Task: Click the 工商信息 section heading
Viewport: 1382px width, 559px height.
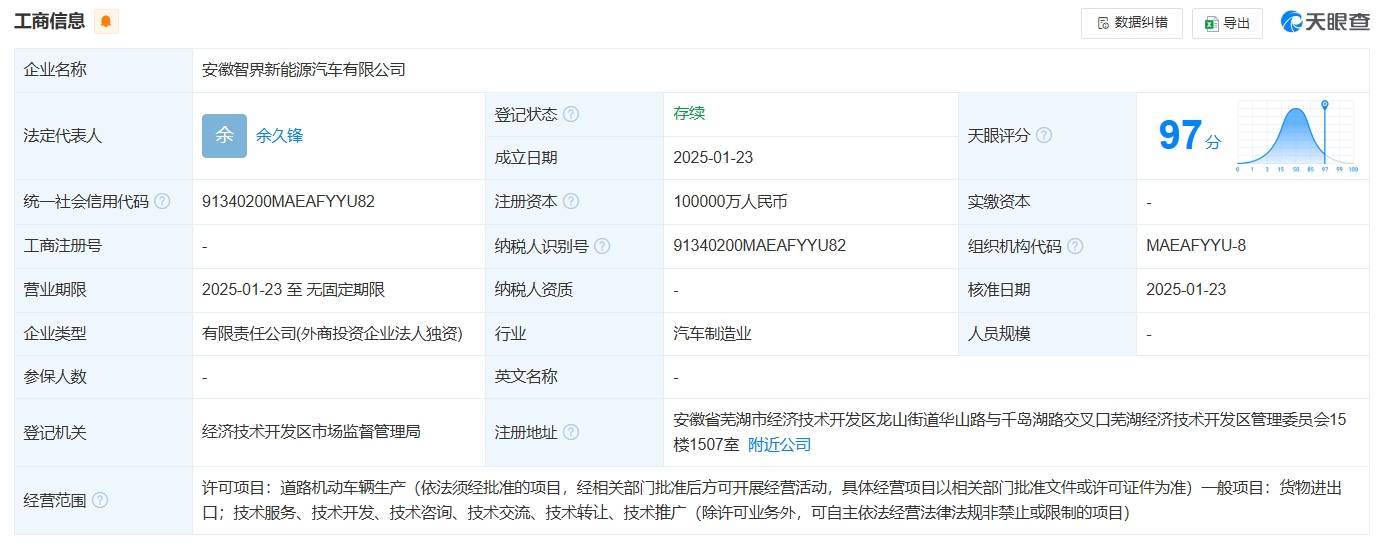Action: pyautogui.click(x=50, y=21)
